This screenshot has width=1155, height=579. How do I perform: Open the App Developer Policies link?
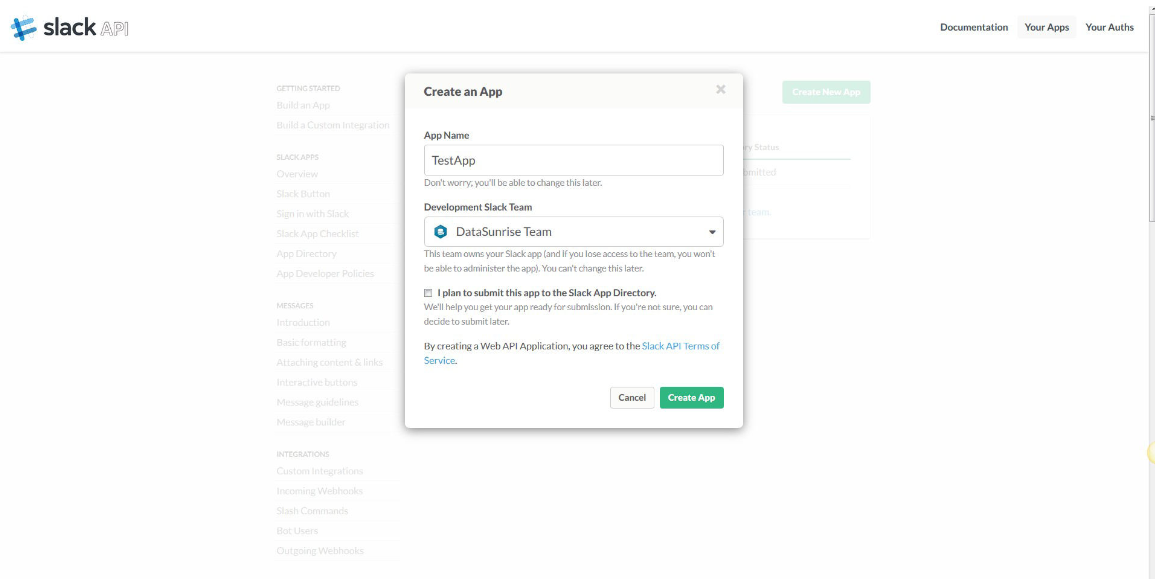[325, 273]
